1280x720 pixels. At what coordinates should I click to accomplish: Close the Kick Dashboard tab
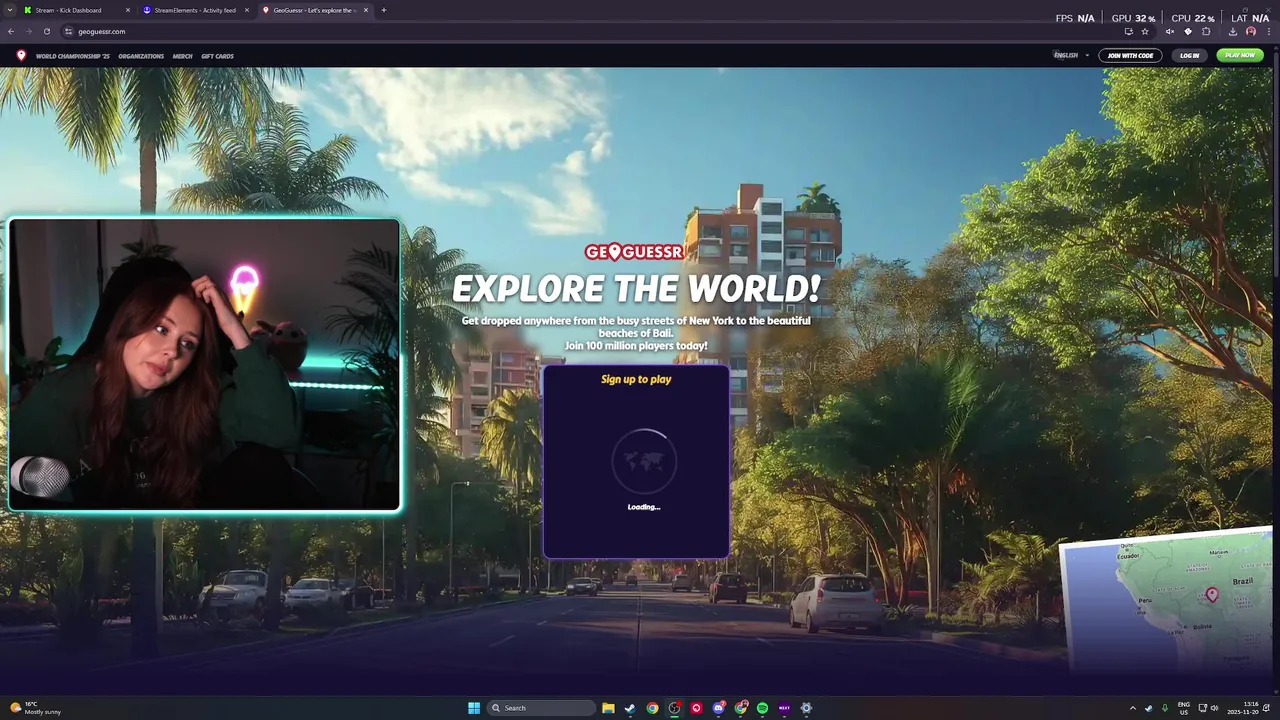pos(127,10)
